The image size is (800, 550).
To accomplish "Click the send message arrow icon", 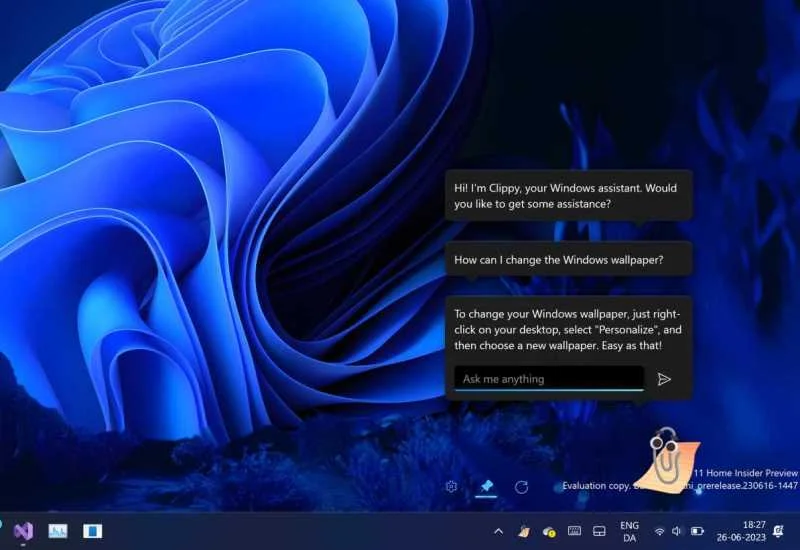I will (664, 379).
